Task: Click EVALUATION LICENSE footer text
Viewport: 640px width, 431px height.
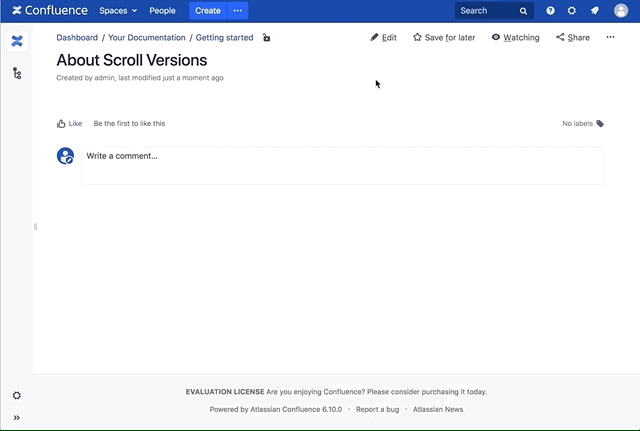Action: [225, 392]
